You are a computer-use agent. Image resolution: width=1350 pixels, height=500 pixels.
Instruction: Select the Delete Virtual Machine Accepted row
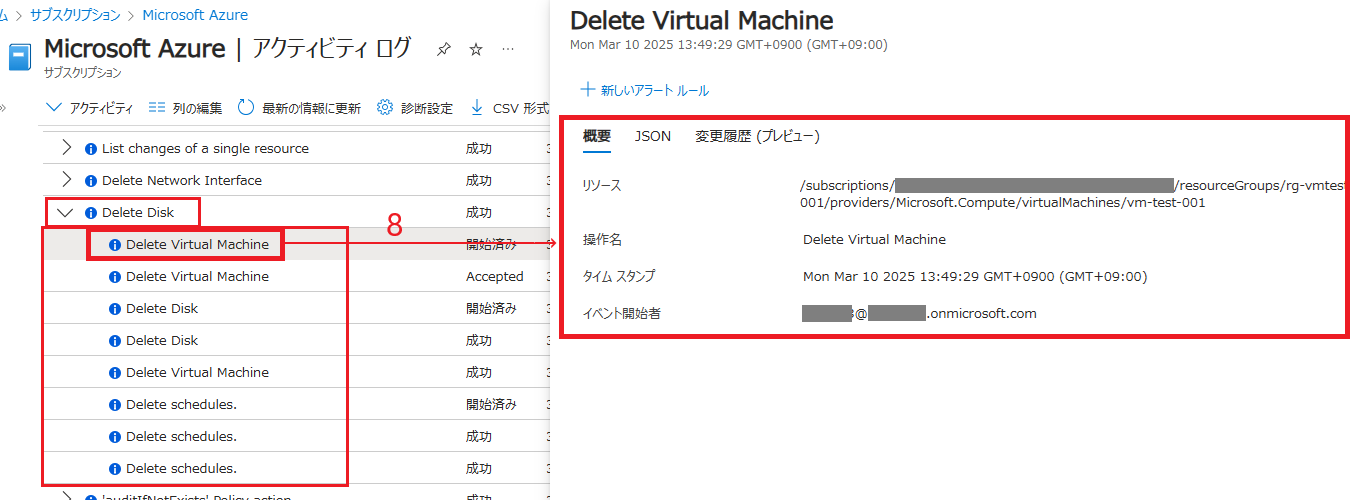point(295,276)
